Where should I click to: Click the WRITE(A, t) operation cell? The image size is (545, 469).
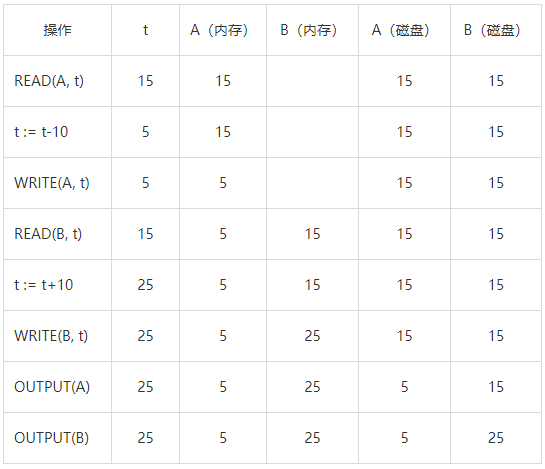pos(58,183)
